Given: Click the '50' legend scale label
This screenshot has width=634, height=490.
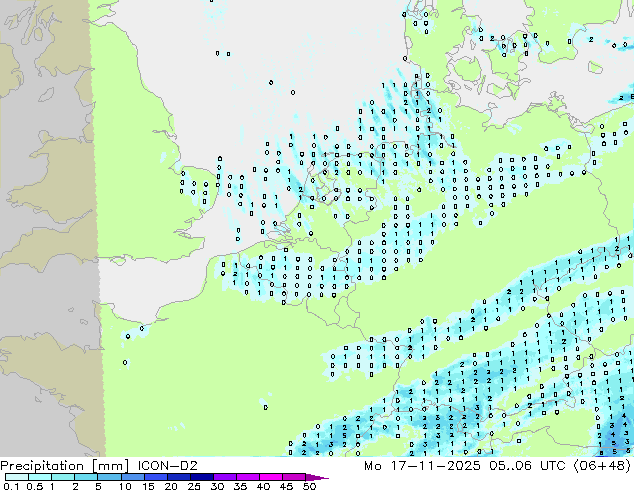Looking at the screenshot, I should pos(309,486).
